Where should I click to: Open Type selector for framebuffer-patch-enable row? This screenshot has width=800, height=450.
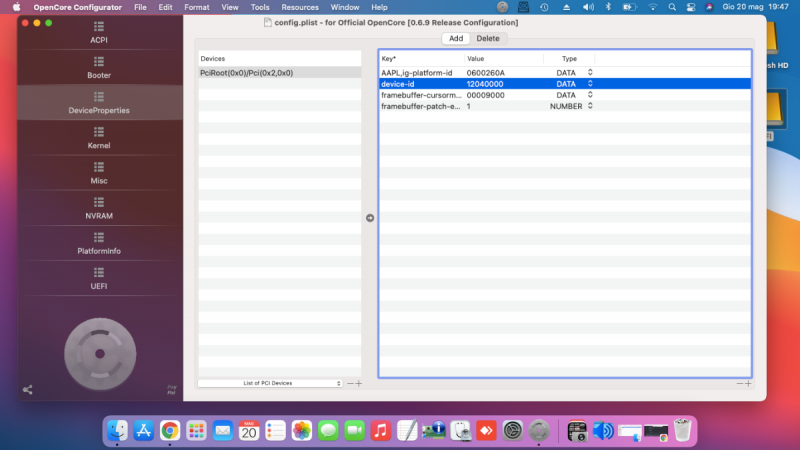point(589,106)
